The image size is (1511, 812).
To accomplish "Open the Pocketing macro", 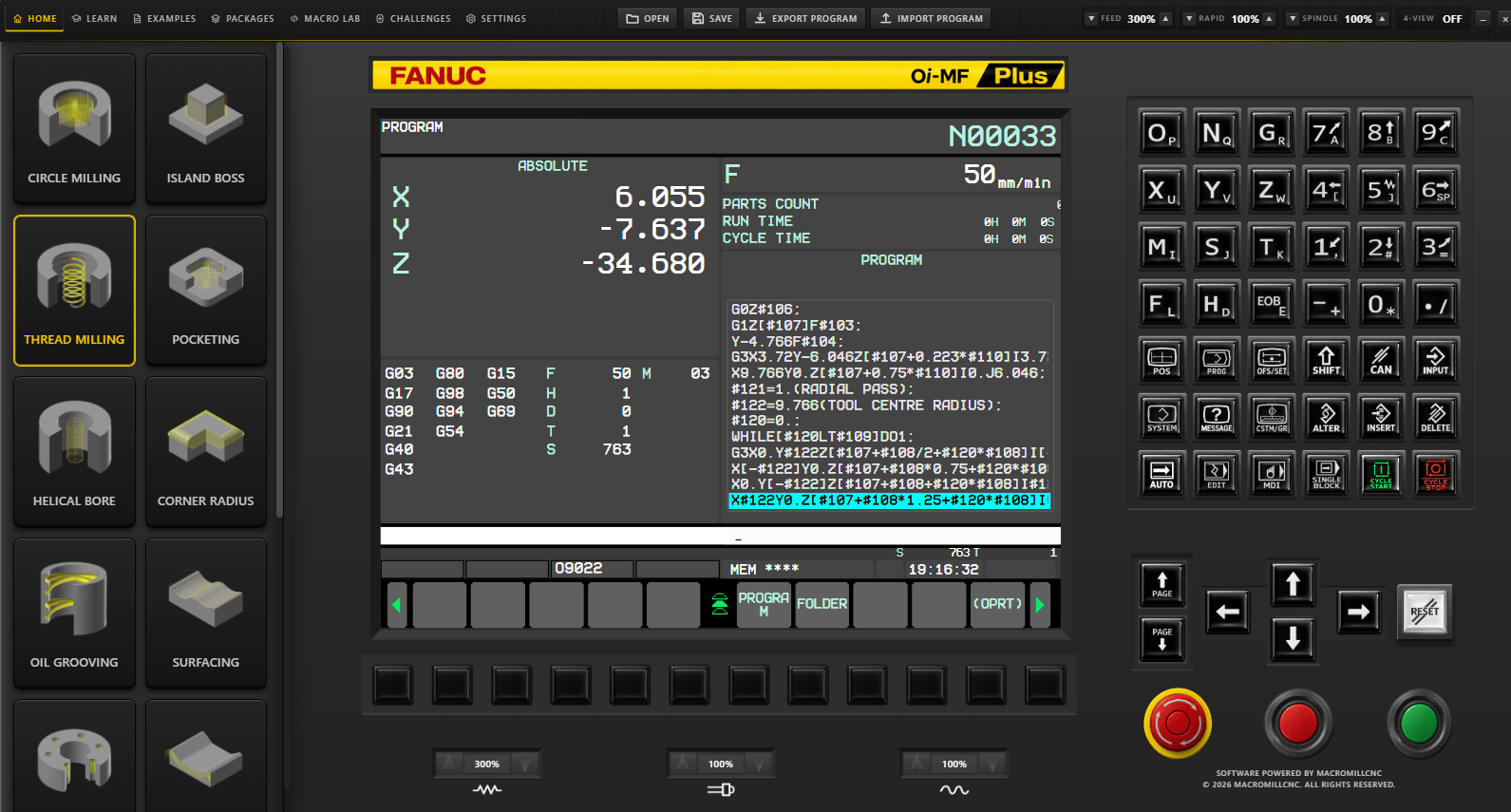I will tap(206, 291).
